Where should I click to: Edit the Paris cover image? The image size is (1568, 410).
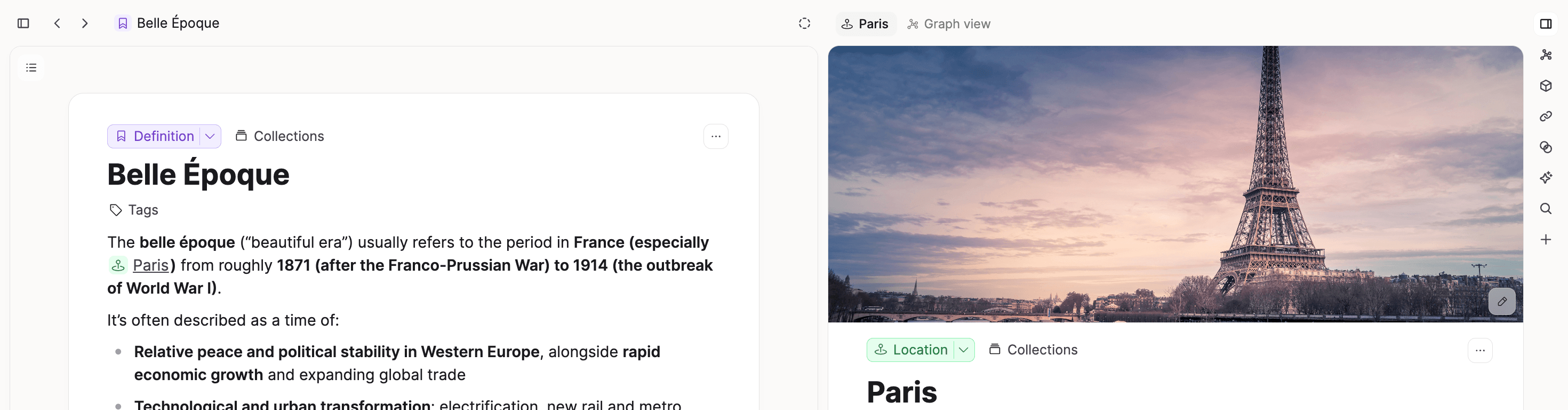[1502, 302]
